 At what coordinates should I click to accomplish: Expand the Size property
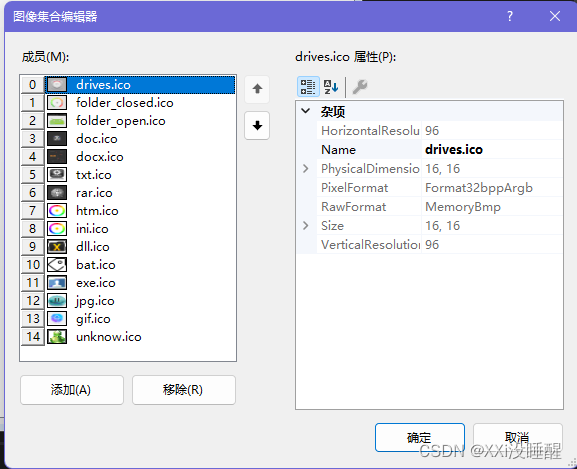pyautogui.click(x=305, y=225)
